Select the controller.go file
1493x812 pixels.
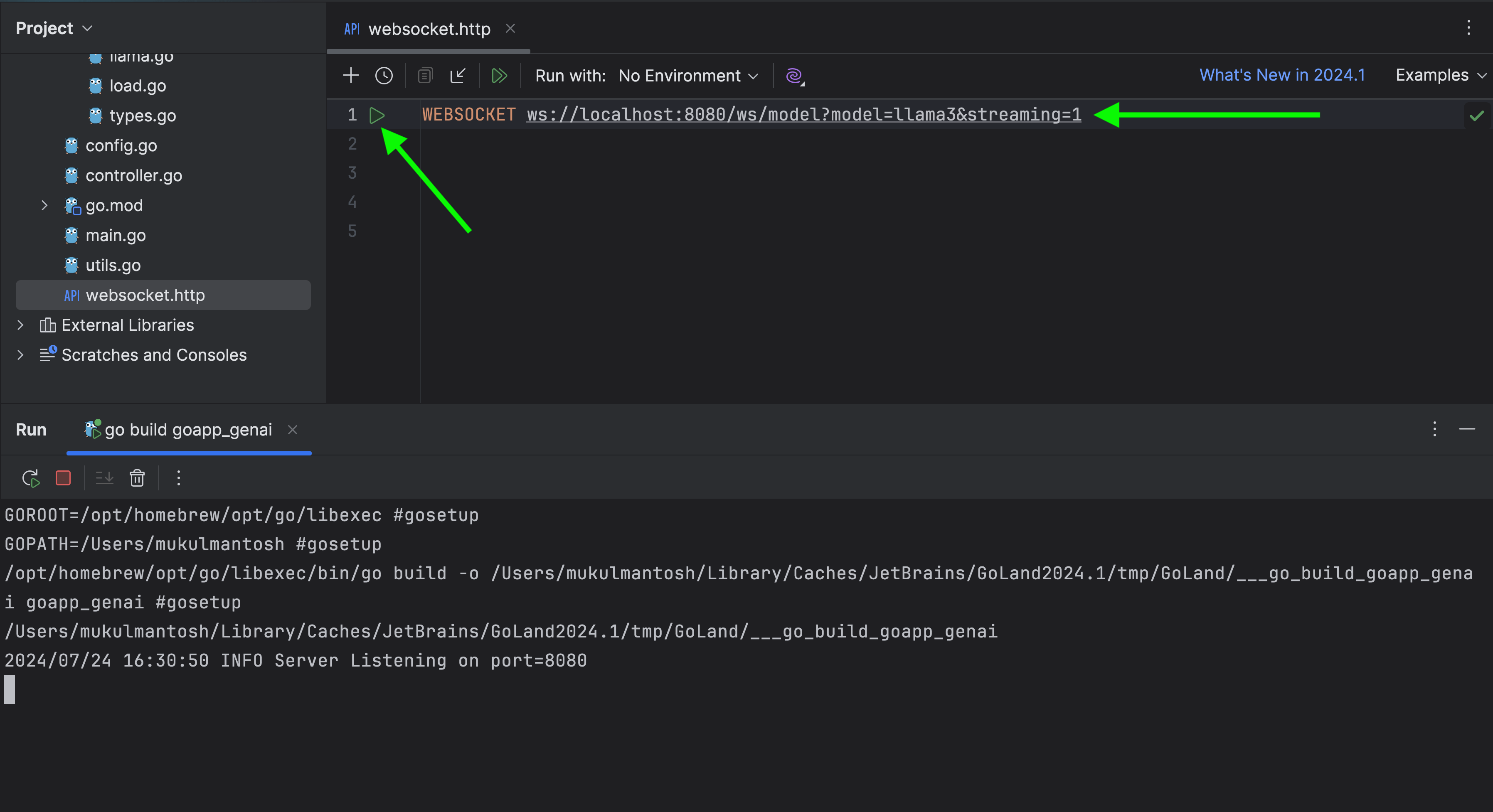pyautogui.click(x=133, y=175)
